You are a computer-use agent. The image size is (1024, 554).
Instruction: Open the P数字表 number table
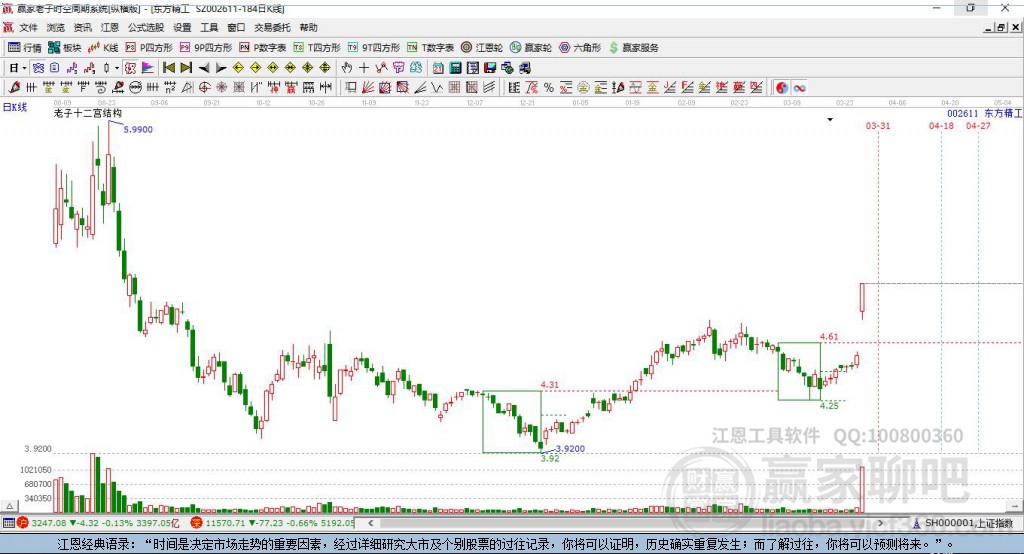[x=263, y=48]
